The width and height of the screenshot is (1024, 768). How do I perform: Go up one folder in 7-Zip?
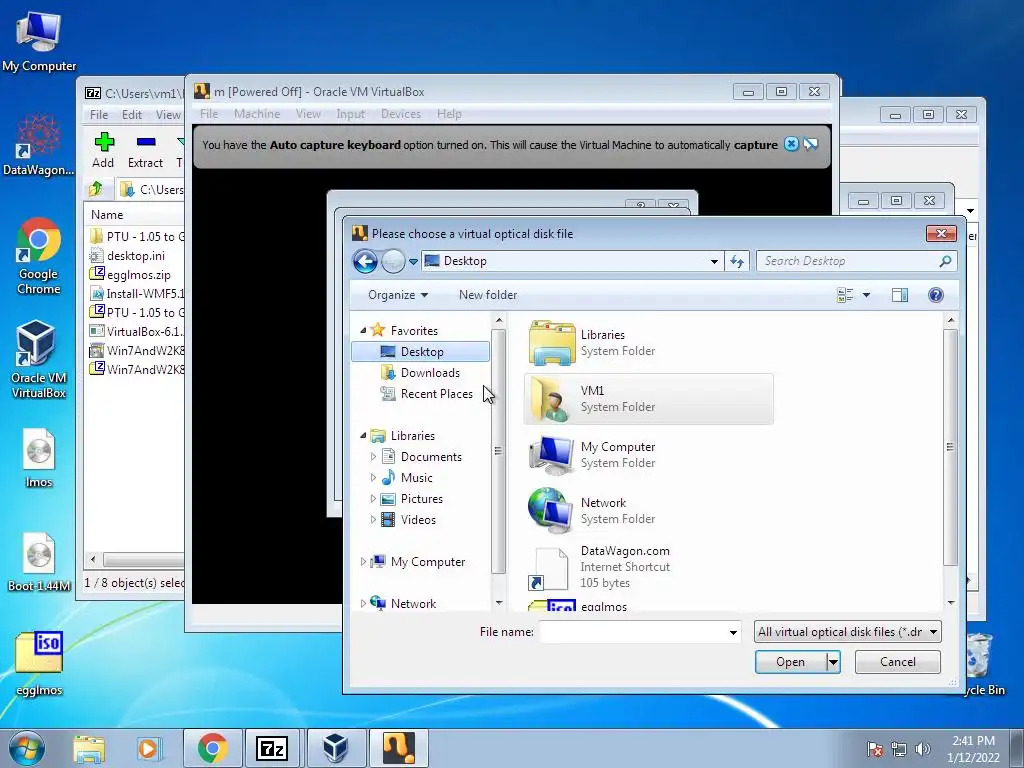(95, 189)
